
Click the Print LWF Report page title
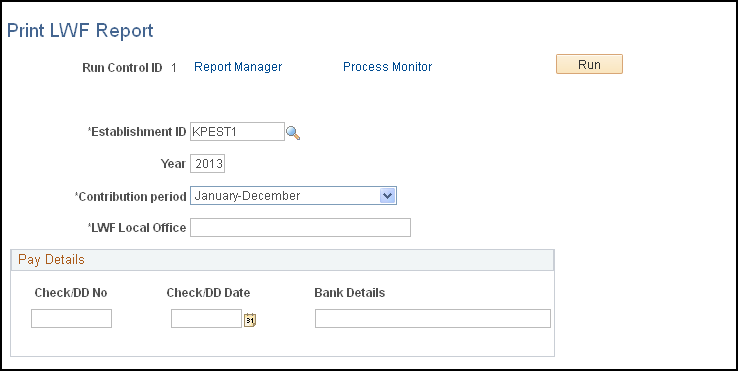tap(80, 31)
